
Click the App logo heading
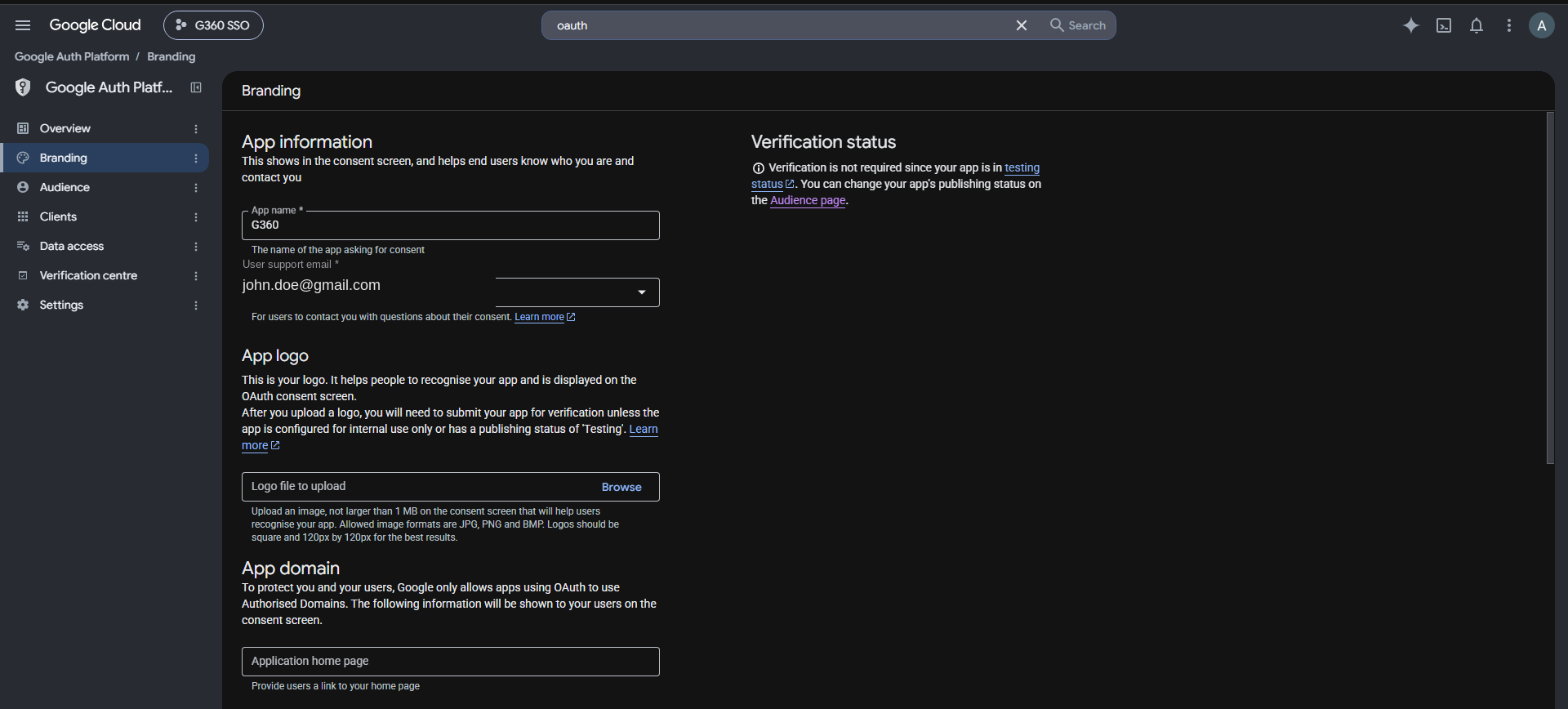[275, 355]
